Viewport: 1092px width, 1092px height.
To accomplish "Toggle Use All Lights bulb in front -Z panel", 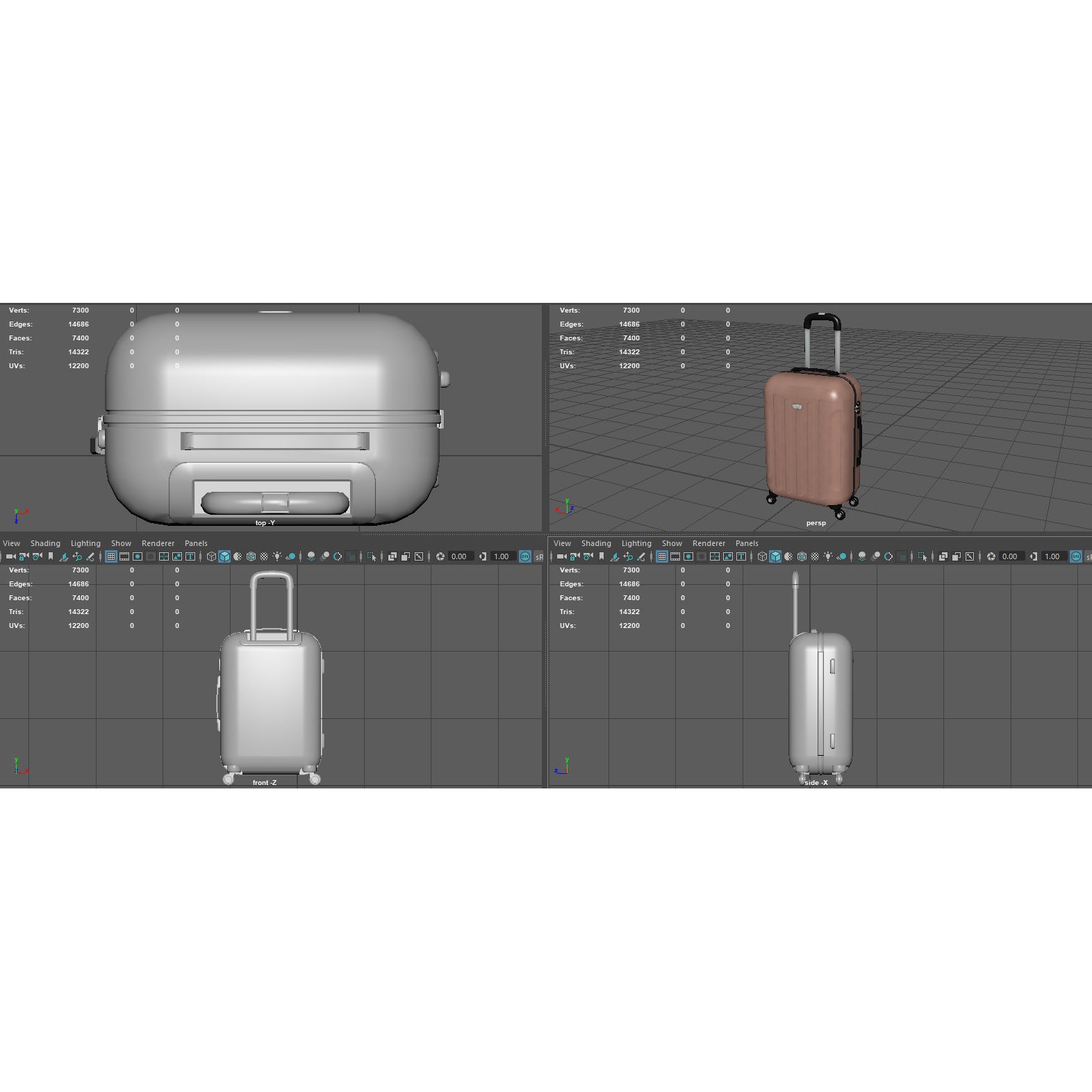I will click(x=277, y=556).
